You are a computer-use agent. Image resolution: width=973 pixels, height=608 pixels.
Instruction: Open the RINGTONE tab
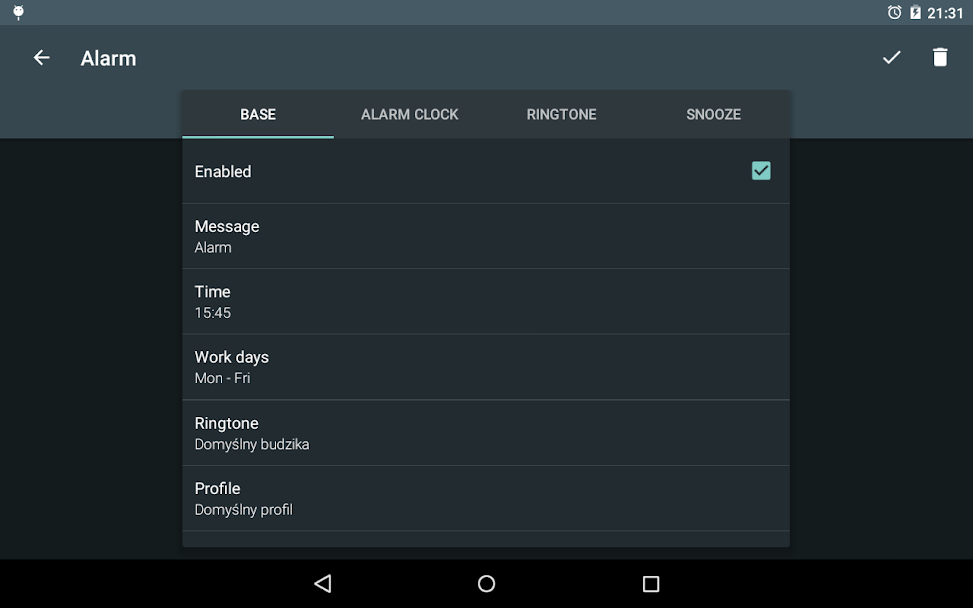tap(561, 114)
